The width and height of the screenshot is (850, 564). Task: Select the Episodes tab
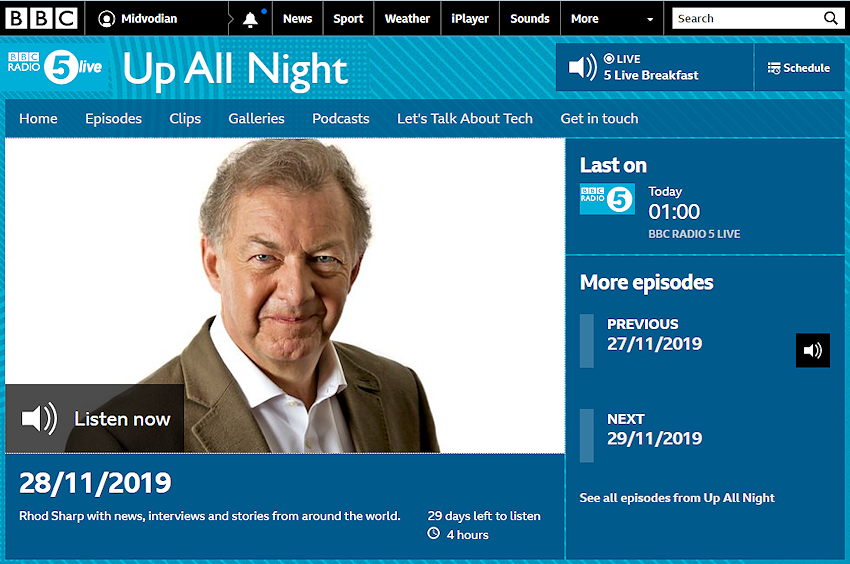[x=113, y=118]
